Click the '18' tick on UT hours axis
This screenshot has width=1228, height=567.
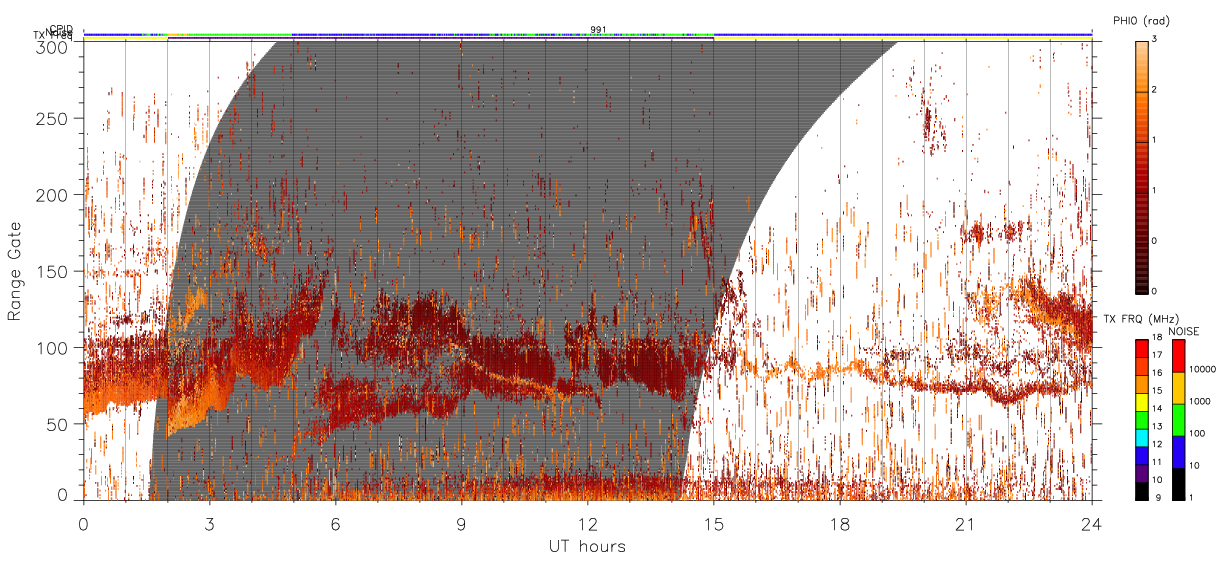pos(840,523)
